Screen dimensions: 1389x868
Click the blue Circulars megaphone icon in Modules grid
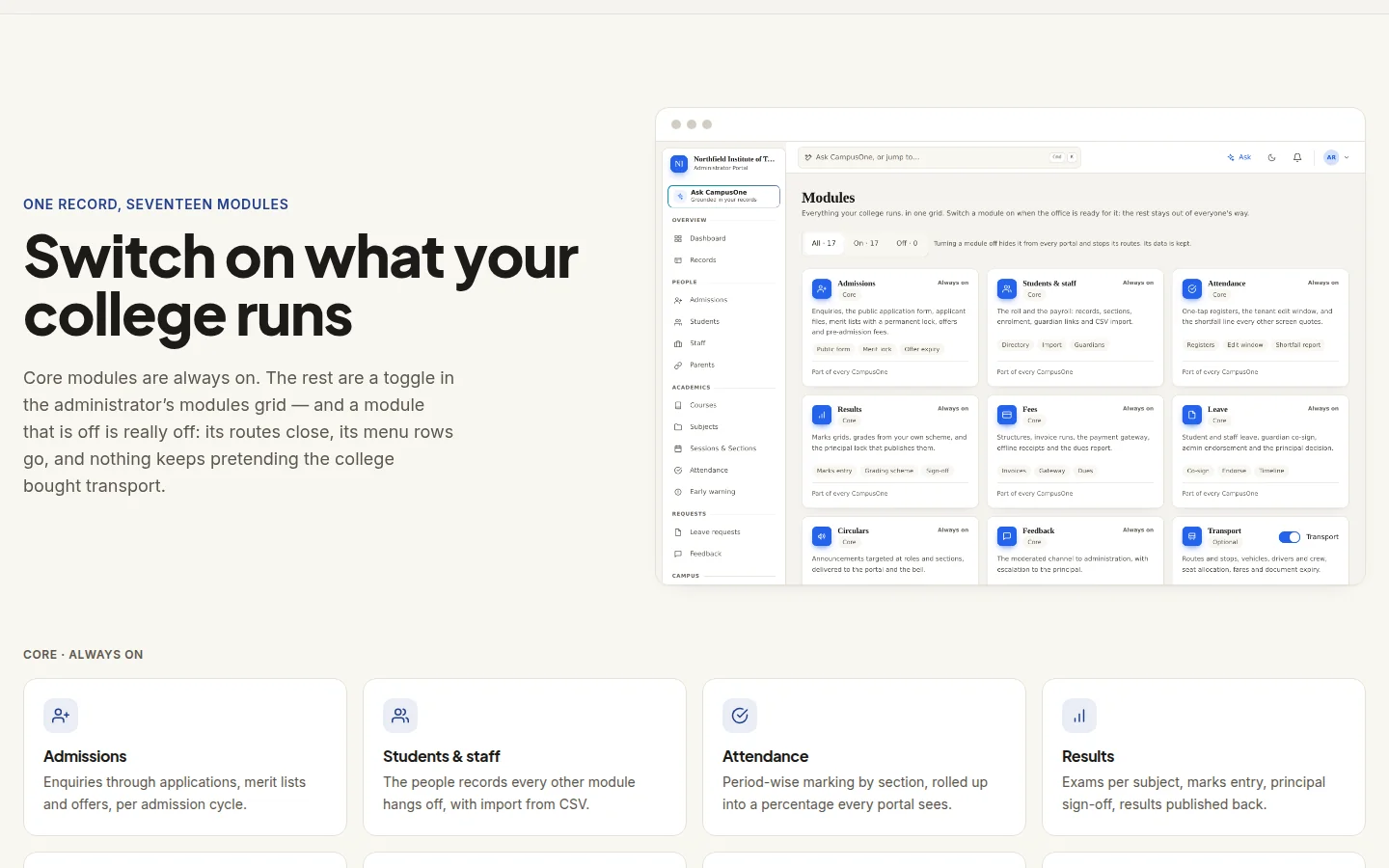(x=822, y=536)
